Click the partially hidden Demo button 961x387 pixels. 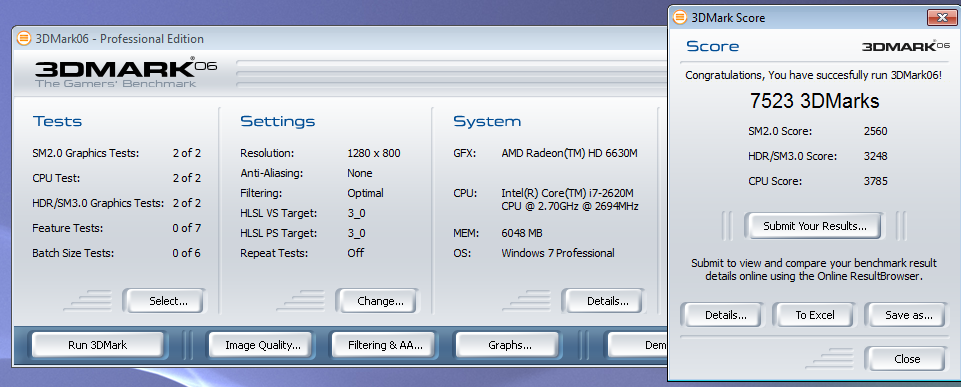(637, 345)
